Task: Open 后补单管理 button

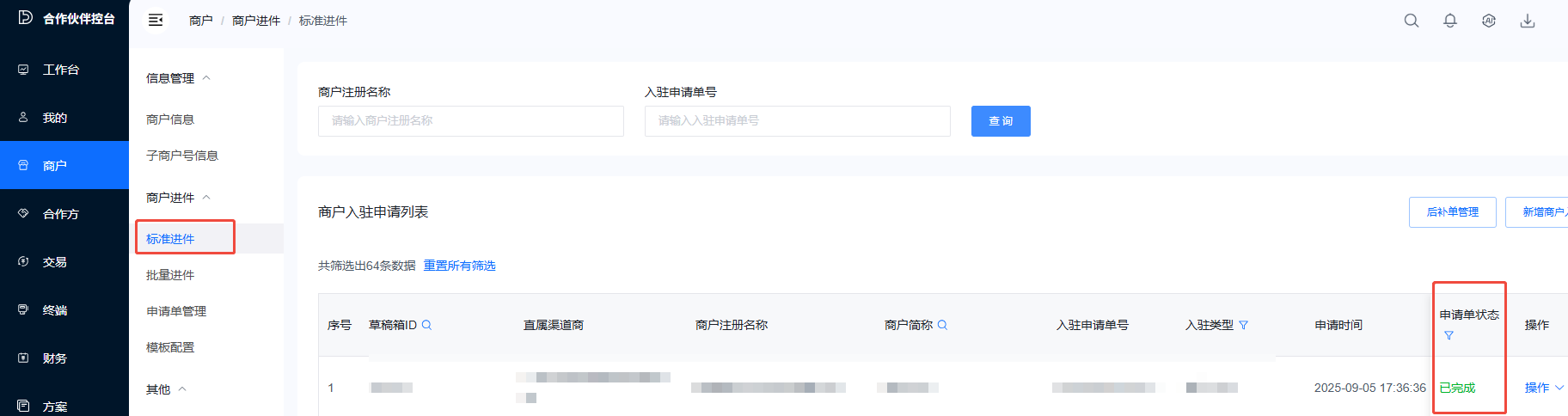Action: pos(1452,212)
